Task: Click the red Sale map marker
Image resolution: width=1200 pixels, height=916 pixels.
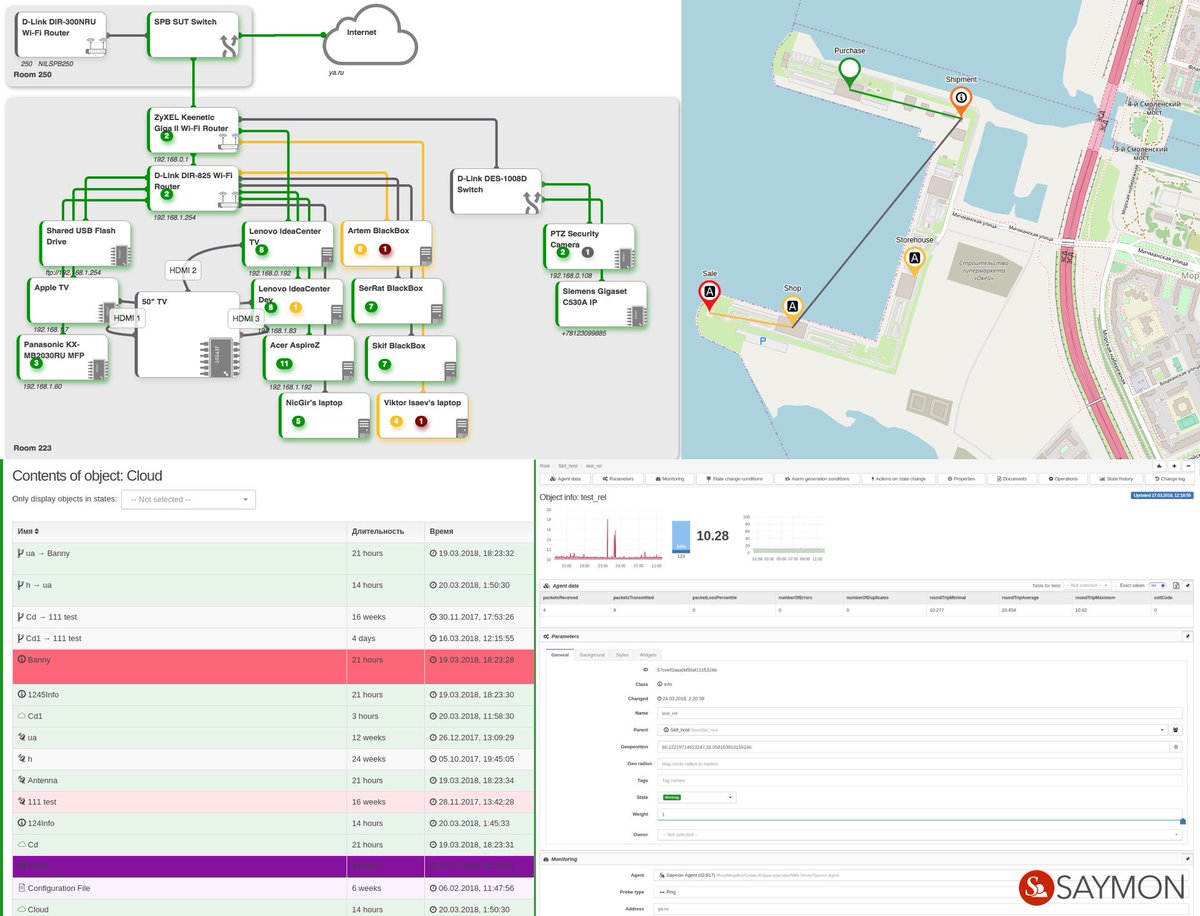Action: coord(709,293)
